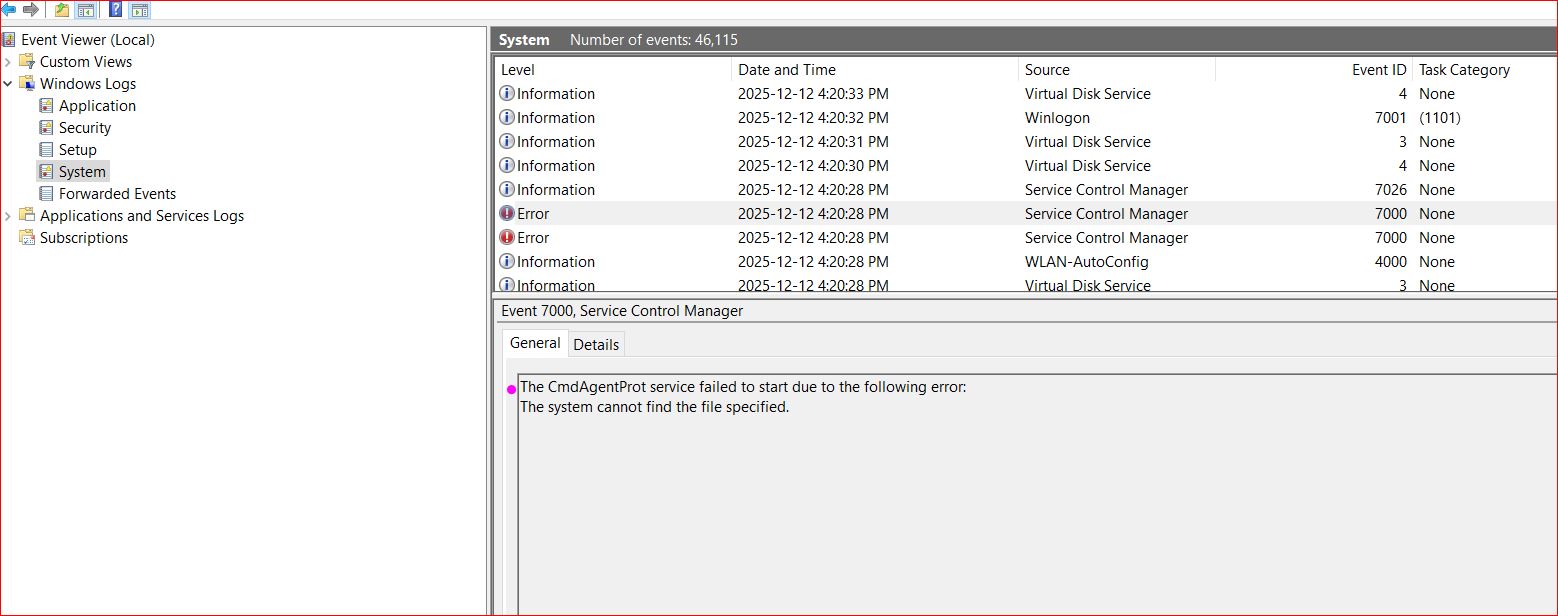This screenshot has width=1558, height=616.
Task: Toggle the Show/Hide Console Tree icon
Action: pos(86,10)
